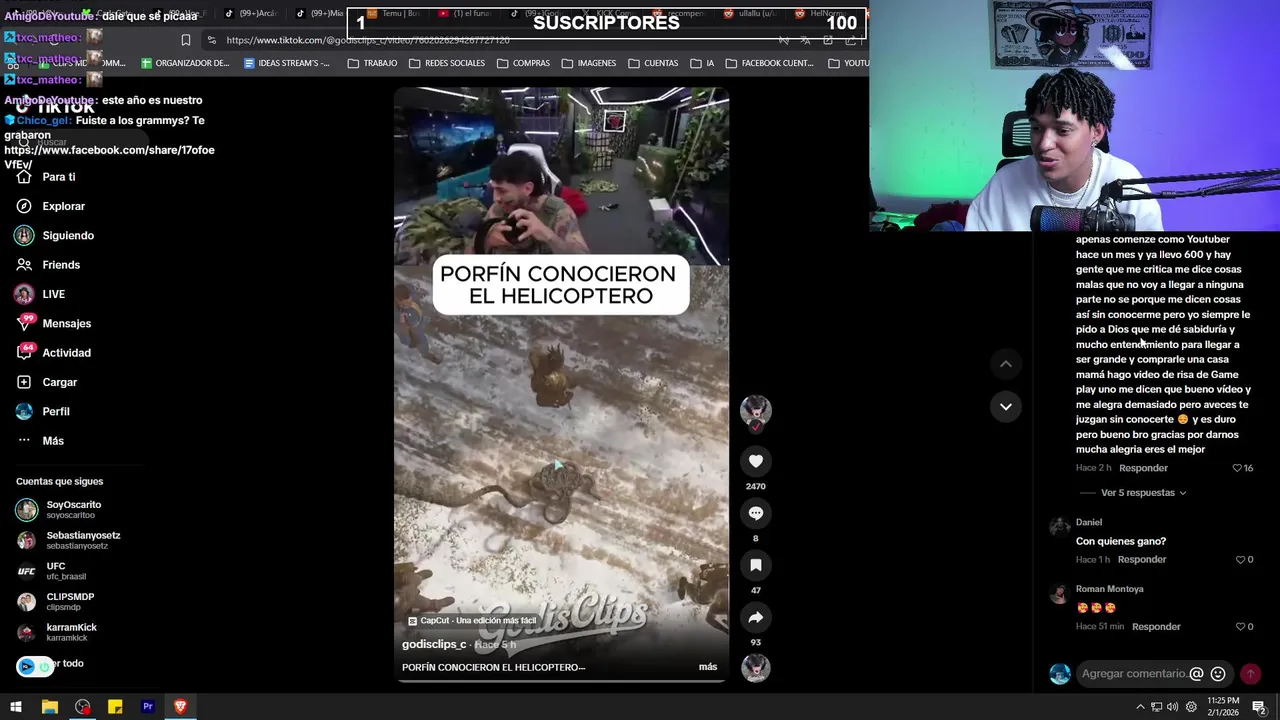Bookmark this page in the address bar

[185, 40]
